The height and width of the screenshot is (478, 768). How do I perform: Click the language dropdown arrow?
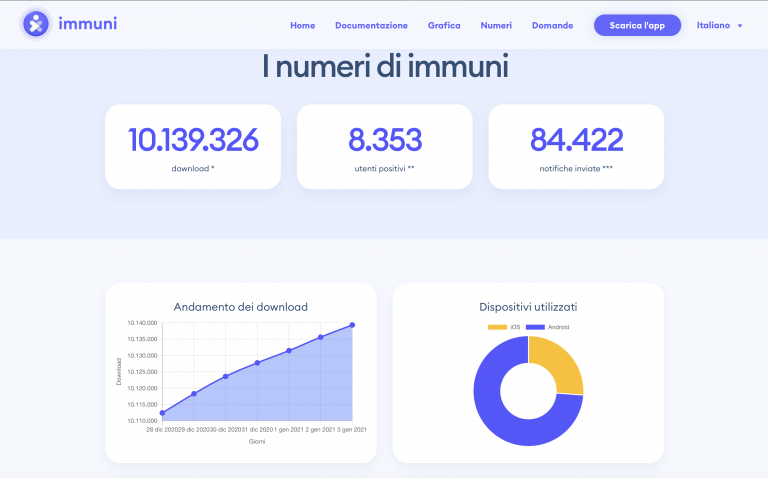click(x=740, y=26)
